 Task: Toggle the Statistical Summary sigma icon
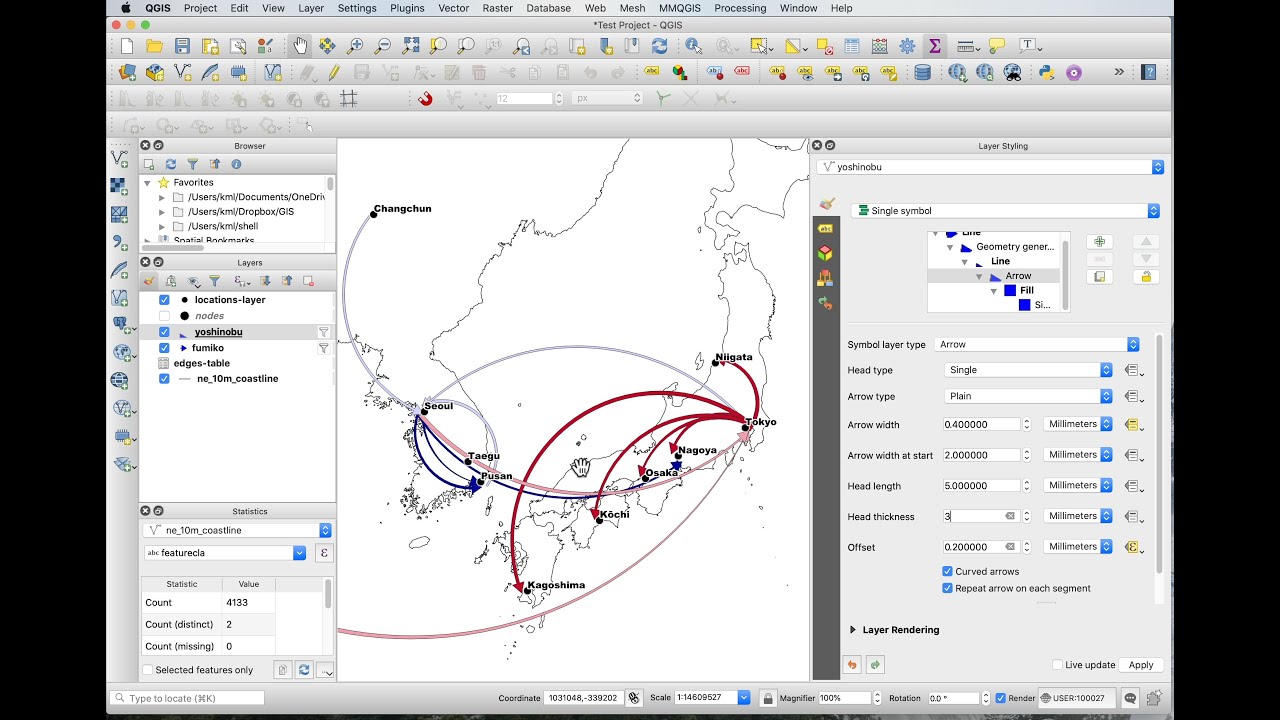[935, 46]
